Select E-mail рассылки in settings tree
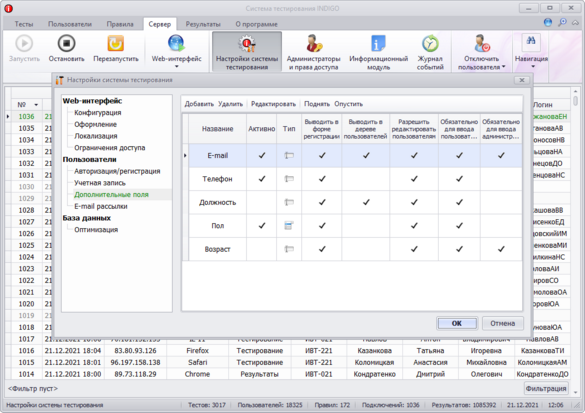Screen dimensions: 585x413 pyautogui.click(x=101, y=206)
